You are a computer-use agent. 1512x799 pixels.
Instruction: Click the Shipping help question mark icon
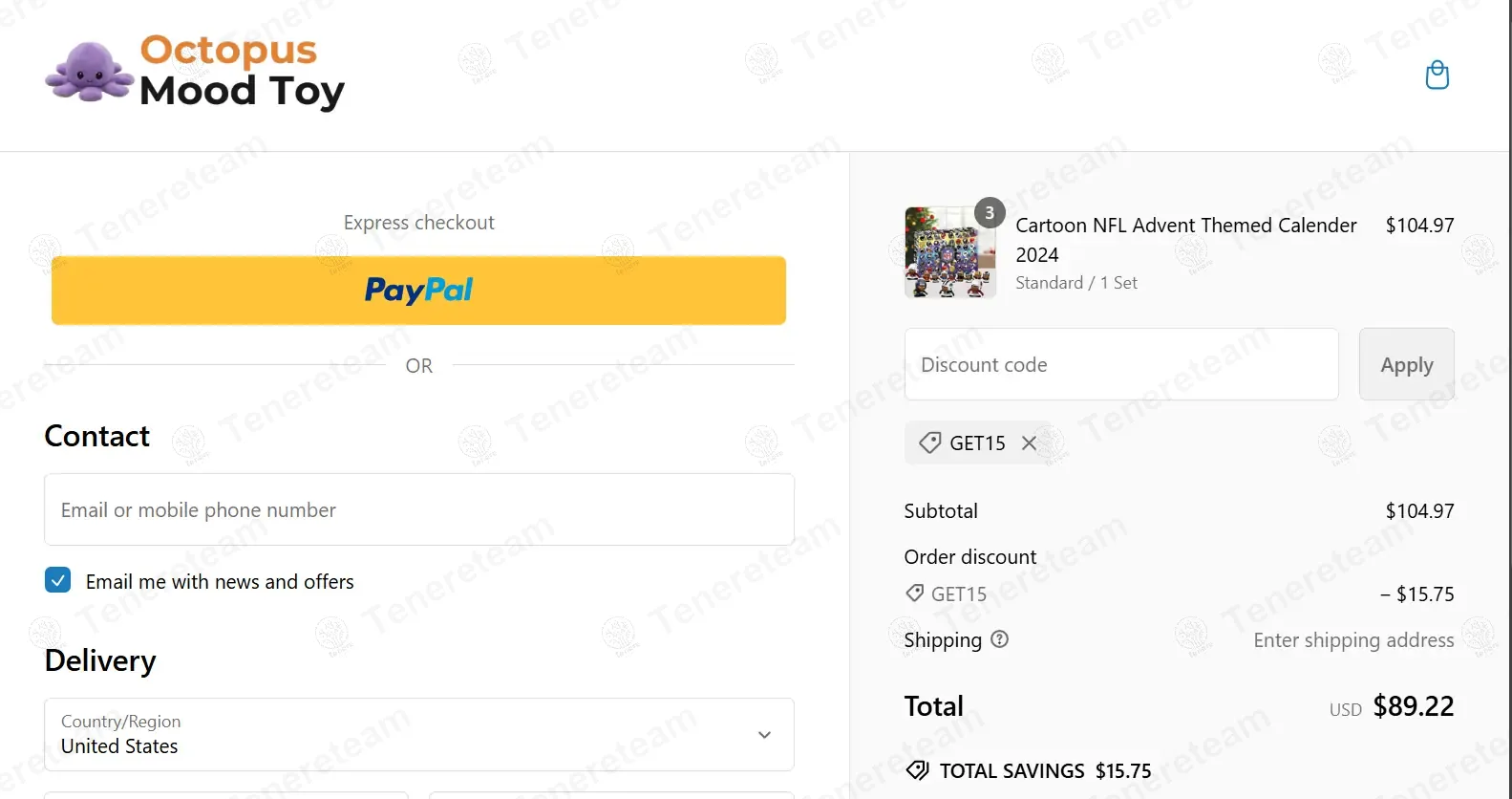[x=999, y=639]
